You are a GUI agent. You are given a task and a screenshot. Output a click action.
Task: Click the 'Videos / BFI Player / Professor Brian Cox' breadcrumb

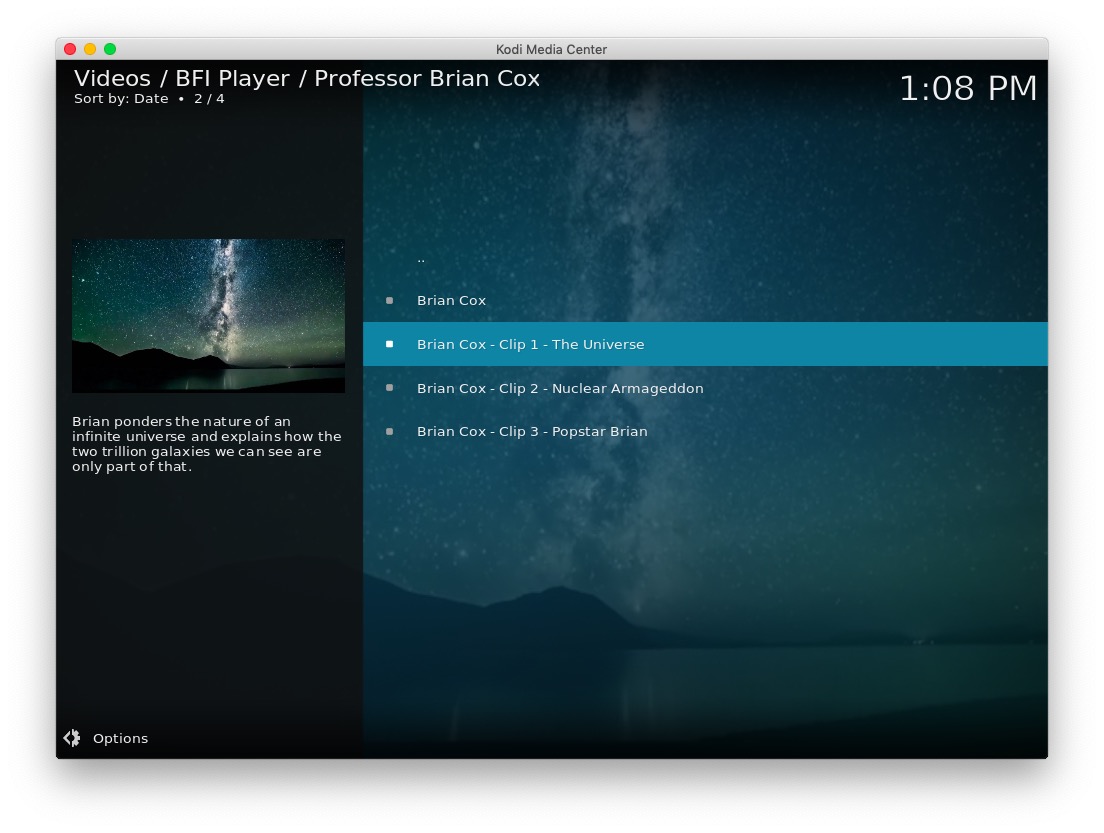307,78
